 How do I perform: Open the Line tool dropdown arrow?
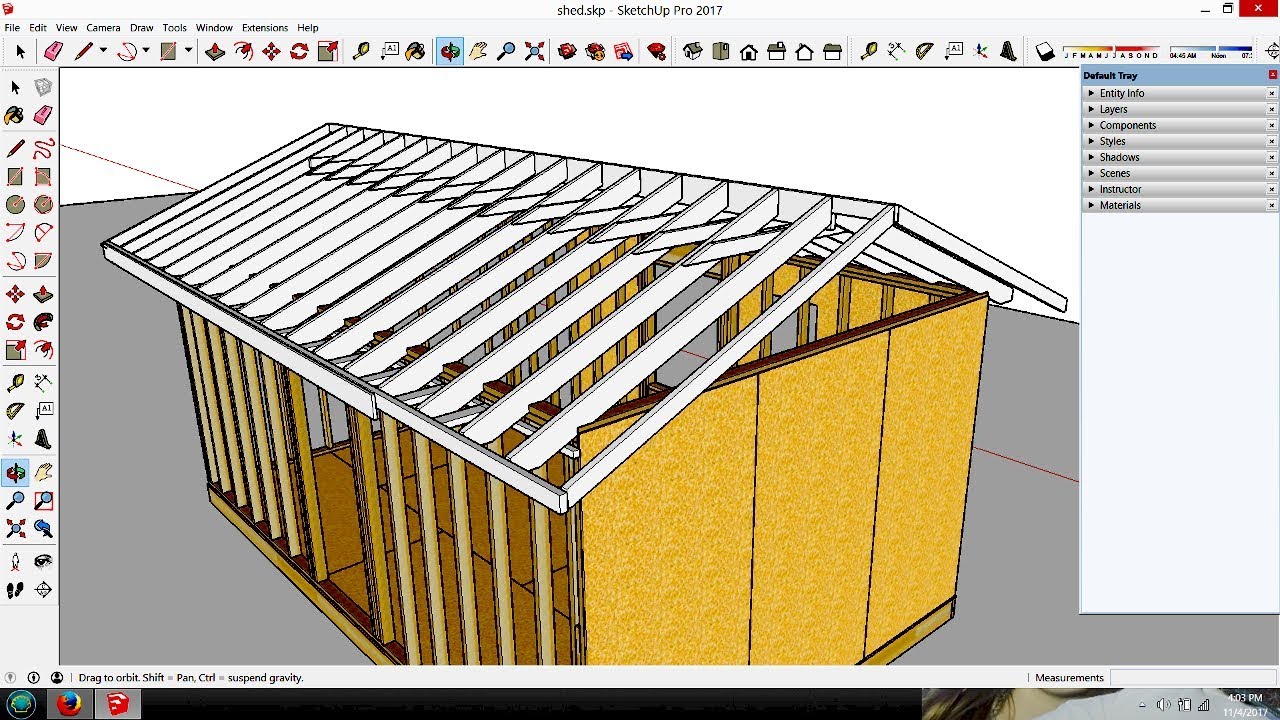(103, 51)
